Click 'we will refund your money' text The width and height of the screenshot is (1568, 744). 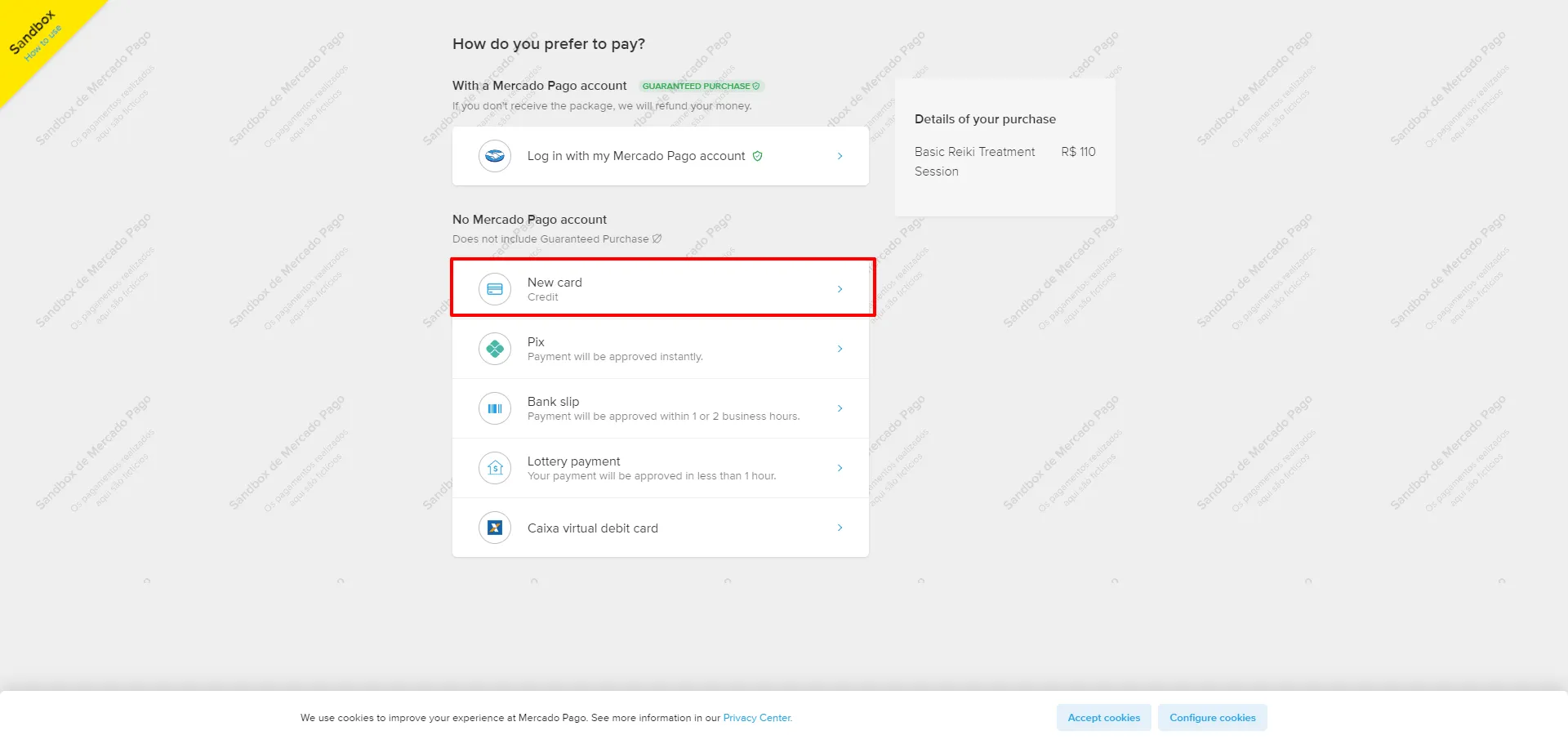click(684, 106)
